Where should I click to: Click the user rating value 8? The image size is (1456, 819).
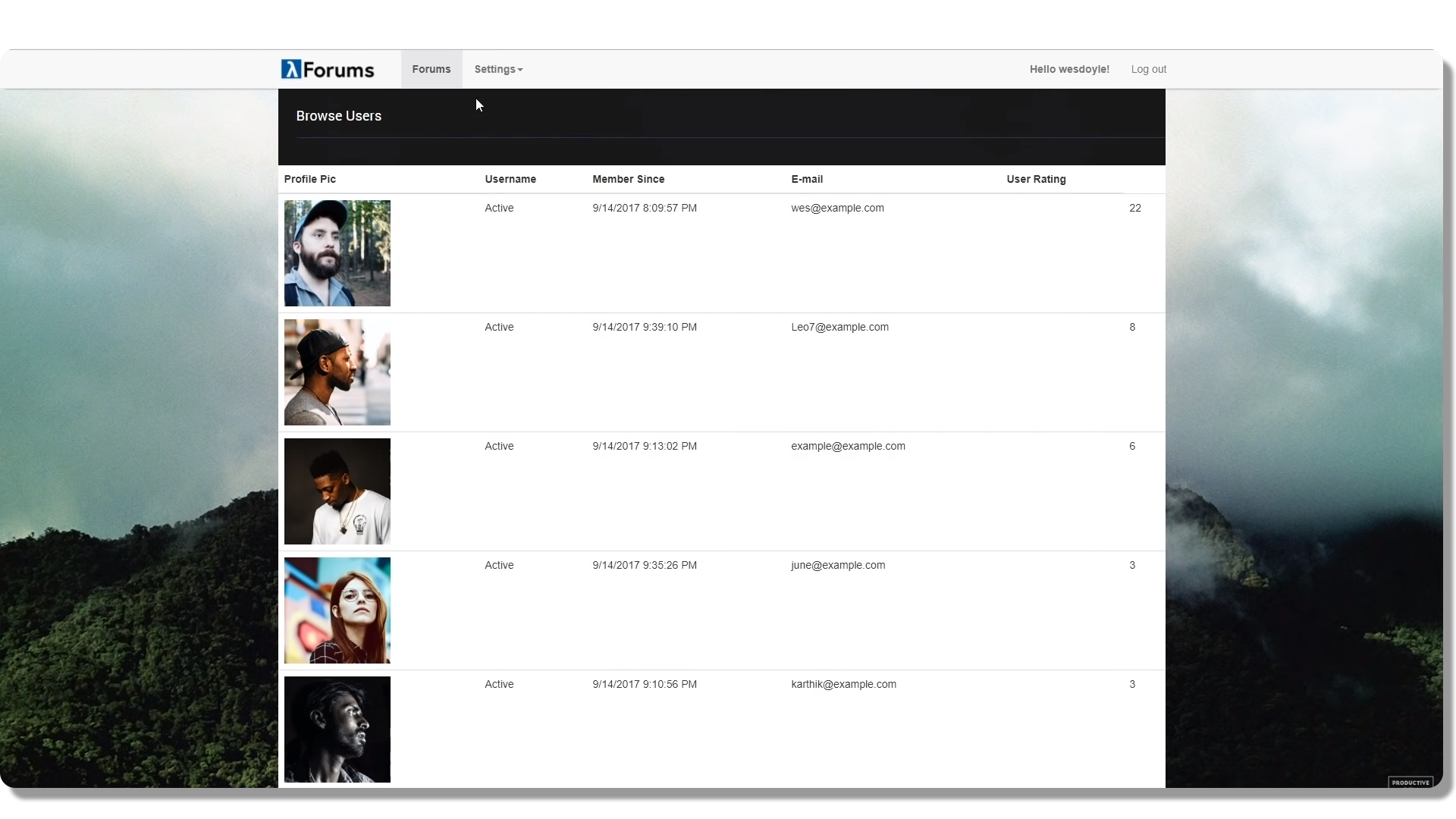pyautogui.click(x=1132, y=327)
